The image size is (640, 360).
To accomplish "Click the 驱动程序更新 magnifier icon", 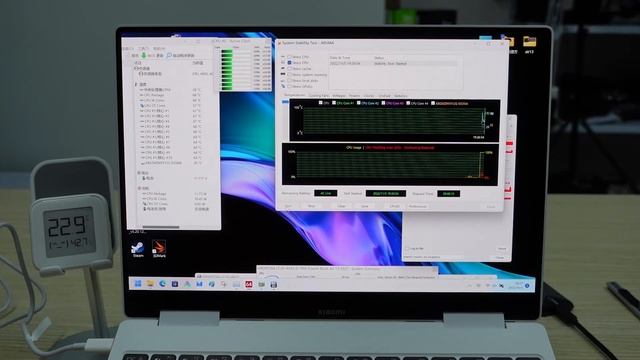I will (169, 55).
